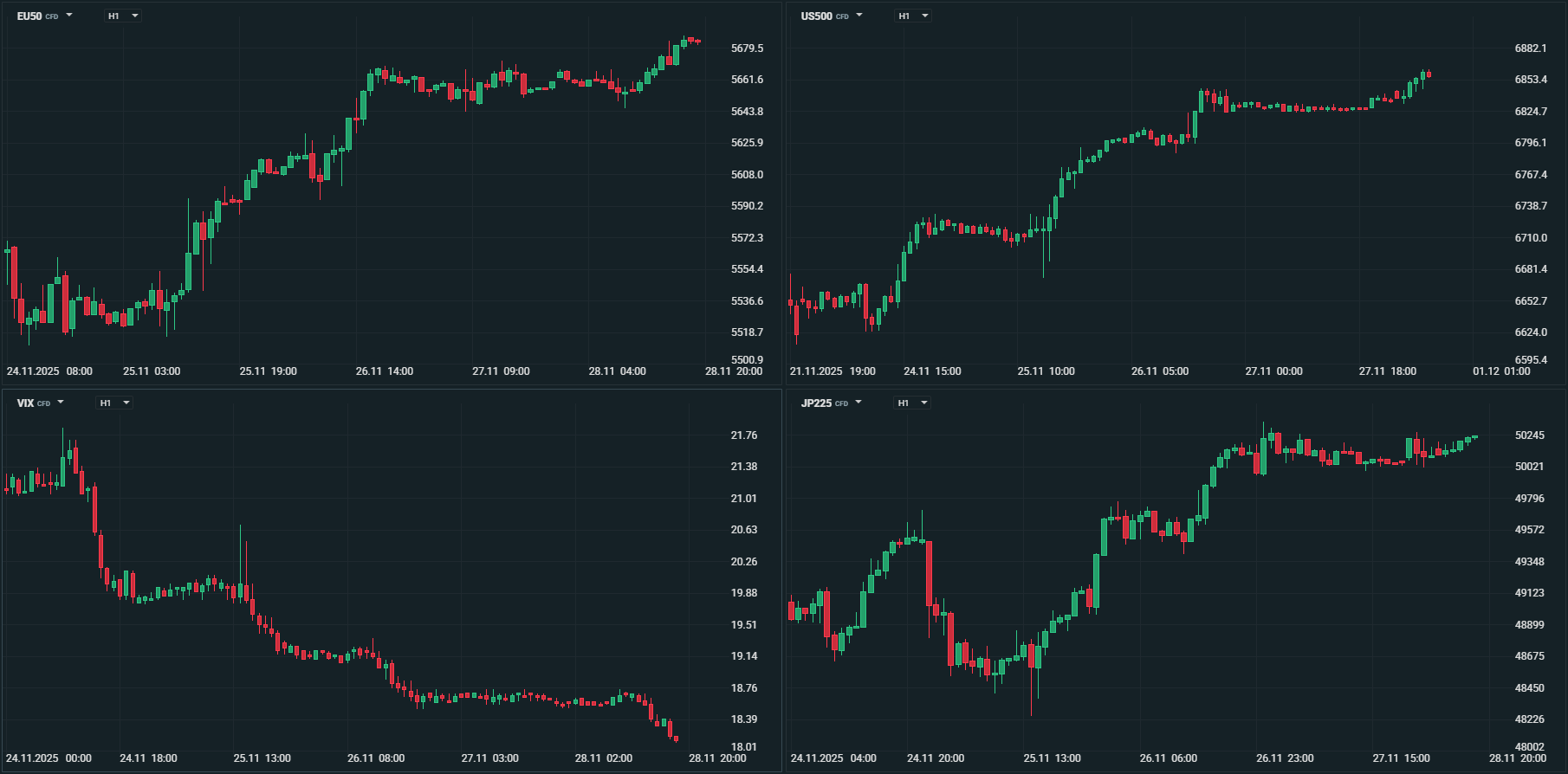1568x774 pixels.
Task: Click the 6595.4 price label on US500 axis
Action: click(1531, 360)
